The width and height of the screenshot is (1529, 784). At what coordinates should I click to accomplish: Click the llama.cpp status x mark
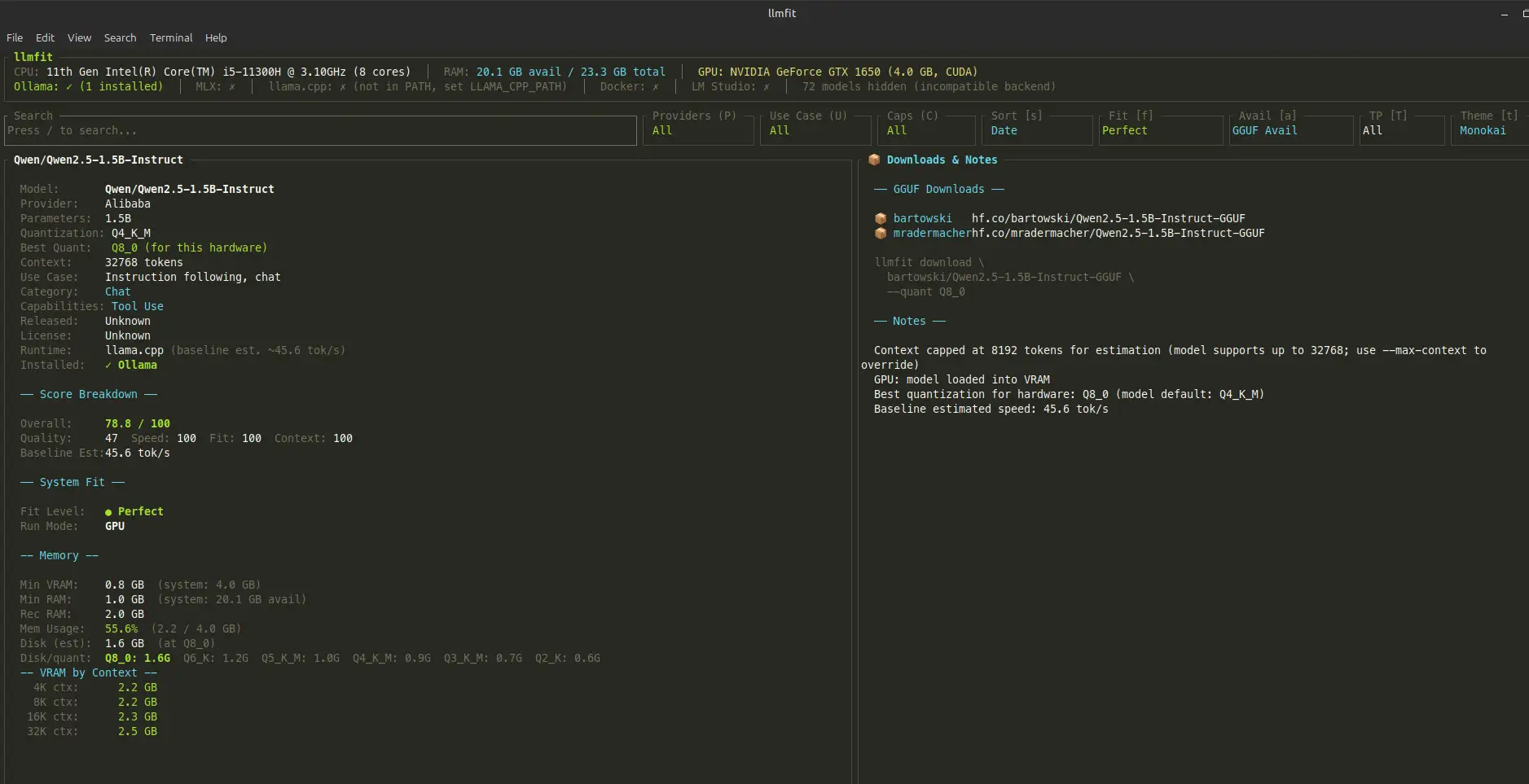point(342,86)
